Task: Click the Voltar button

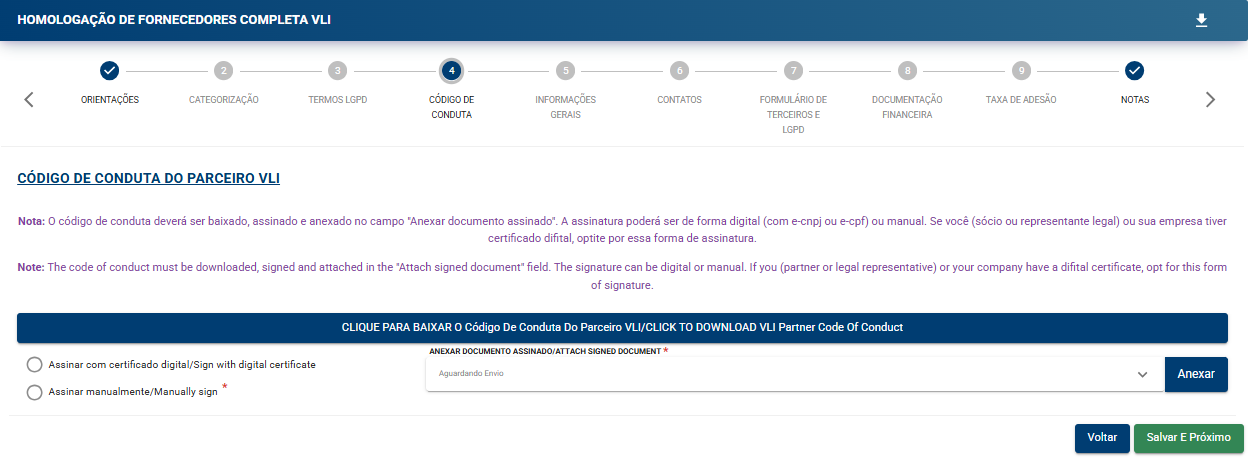Action: [1102, 438]
